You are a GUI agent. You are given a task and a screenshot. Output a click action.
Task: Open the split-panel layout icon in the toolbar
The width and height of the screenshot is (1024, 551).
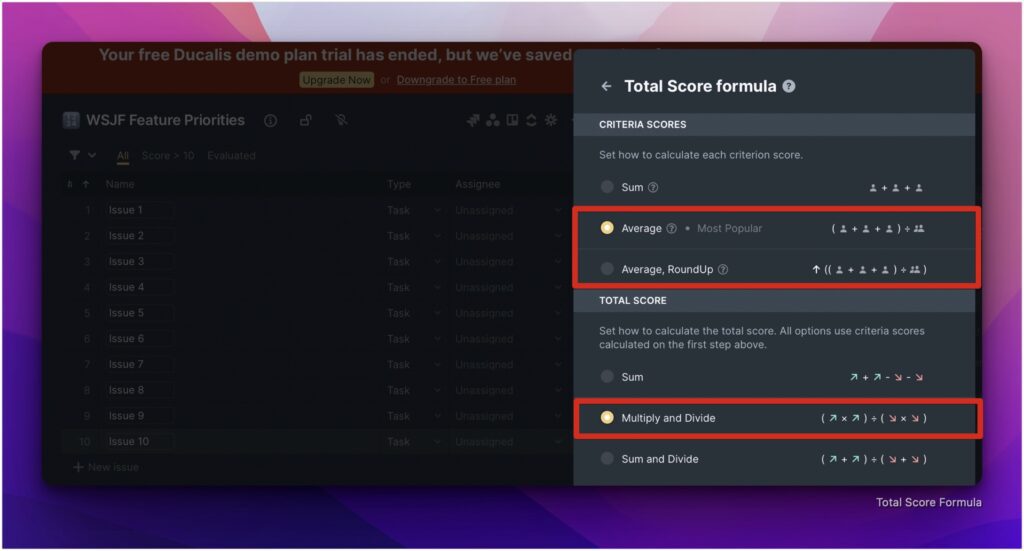pyautogui.click(x=513, y=120)
